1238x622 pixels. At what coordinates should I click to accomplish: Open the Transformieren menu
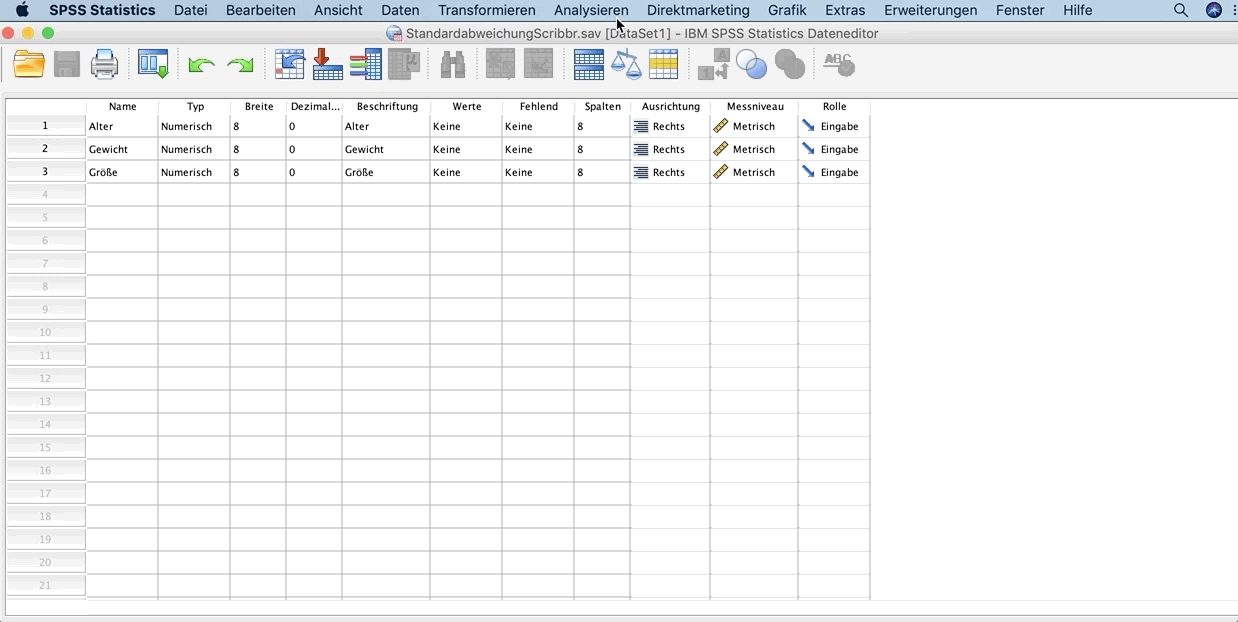487,10
